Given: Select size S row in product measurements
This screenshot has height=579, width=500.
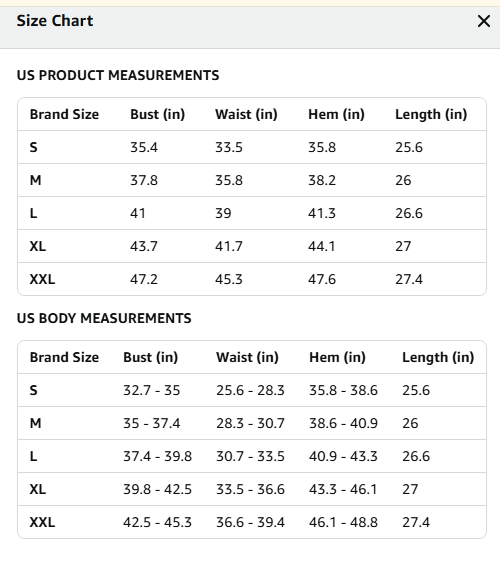Looking at the screenshot, I should coord(252,147).
